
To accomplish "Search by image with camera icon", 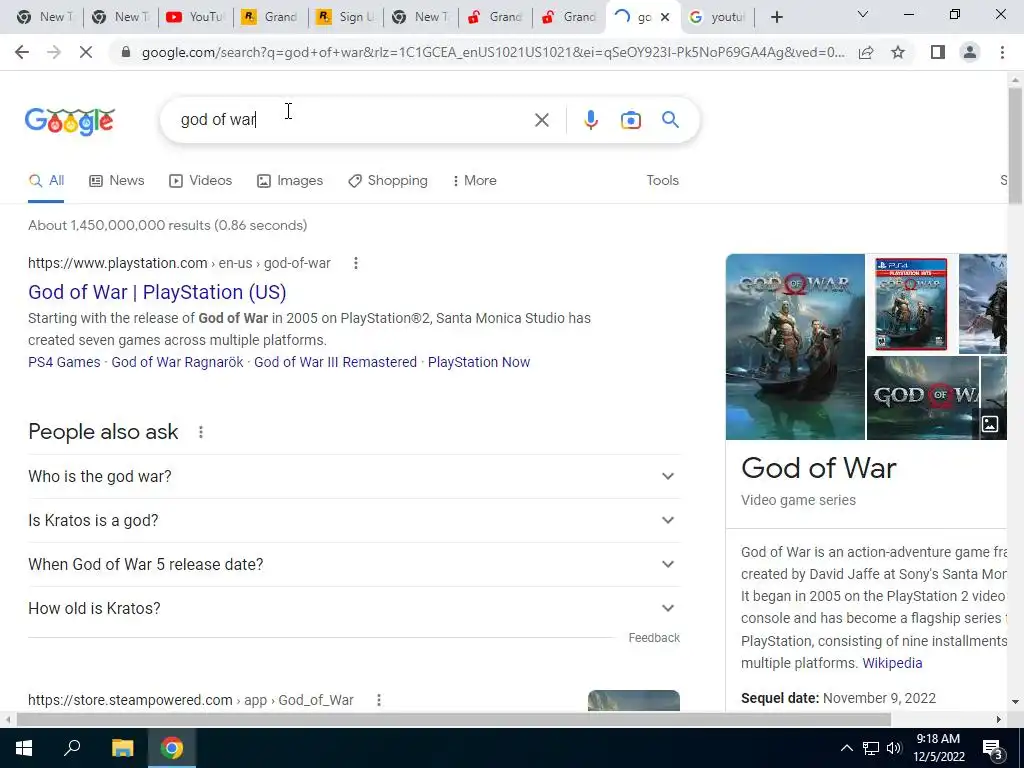I will click(631, 120).
